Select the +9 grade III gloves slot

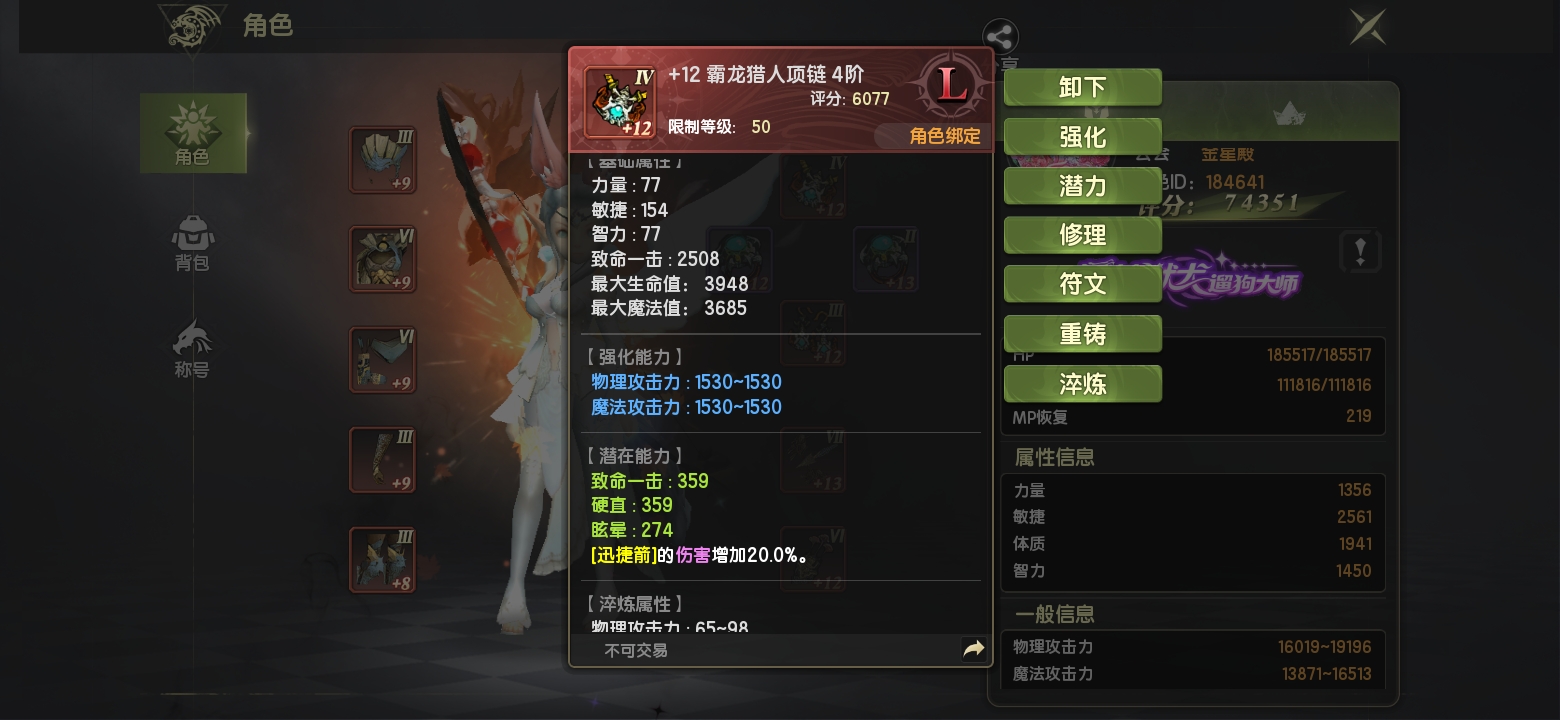coord(382,460)
